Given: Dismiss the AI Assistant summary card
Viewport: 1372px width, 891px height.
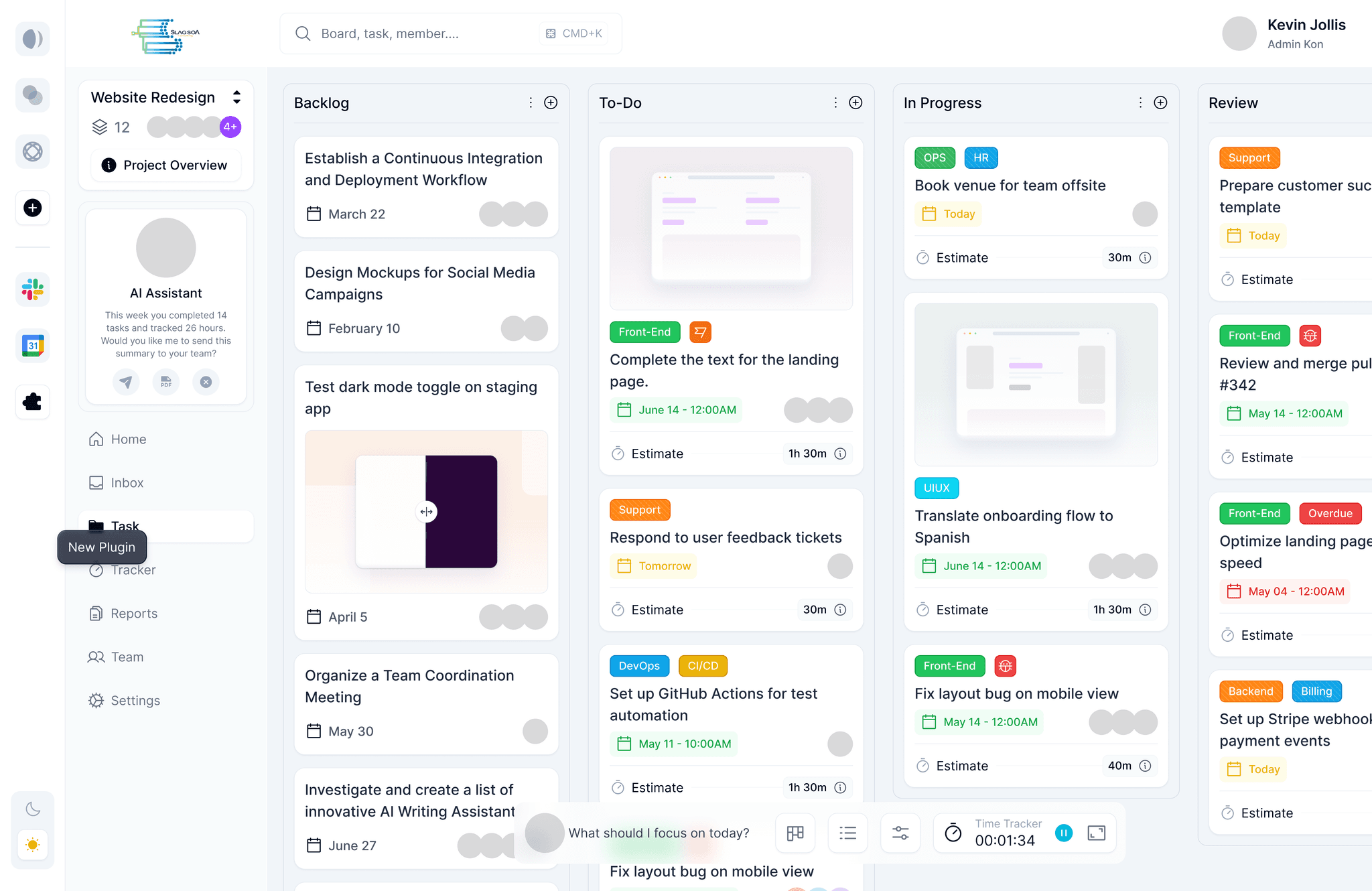Looking at the screenshot, I should (206, 382).
